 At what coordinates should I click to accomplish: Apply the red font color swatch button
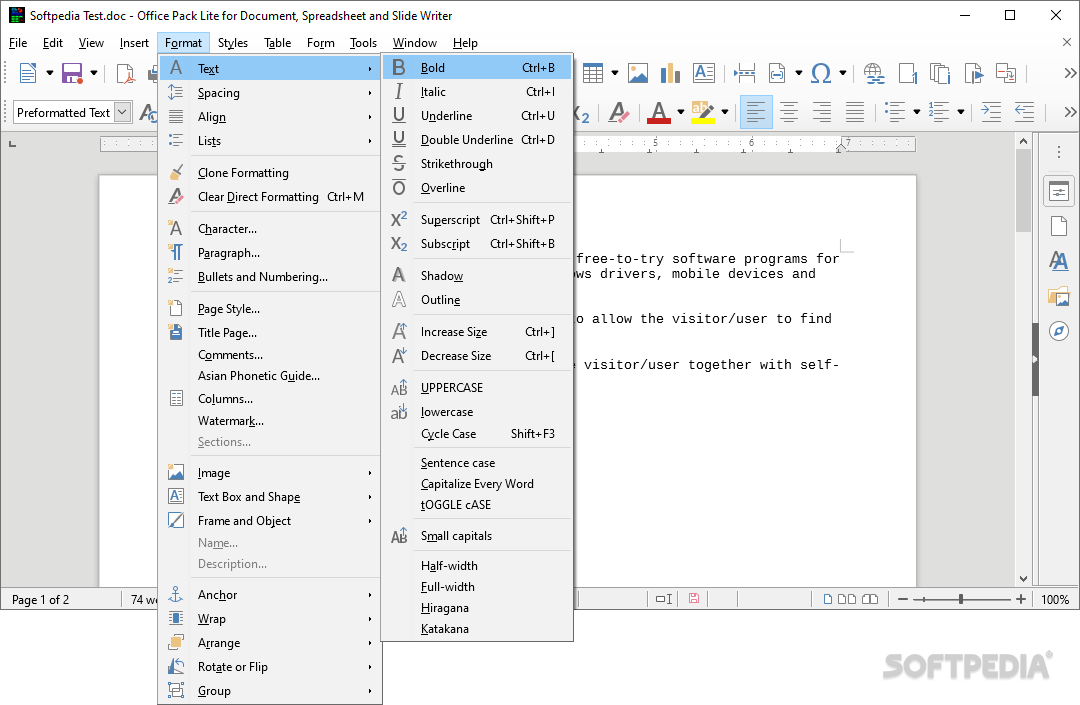[659, 112]
